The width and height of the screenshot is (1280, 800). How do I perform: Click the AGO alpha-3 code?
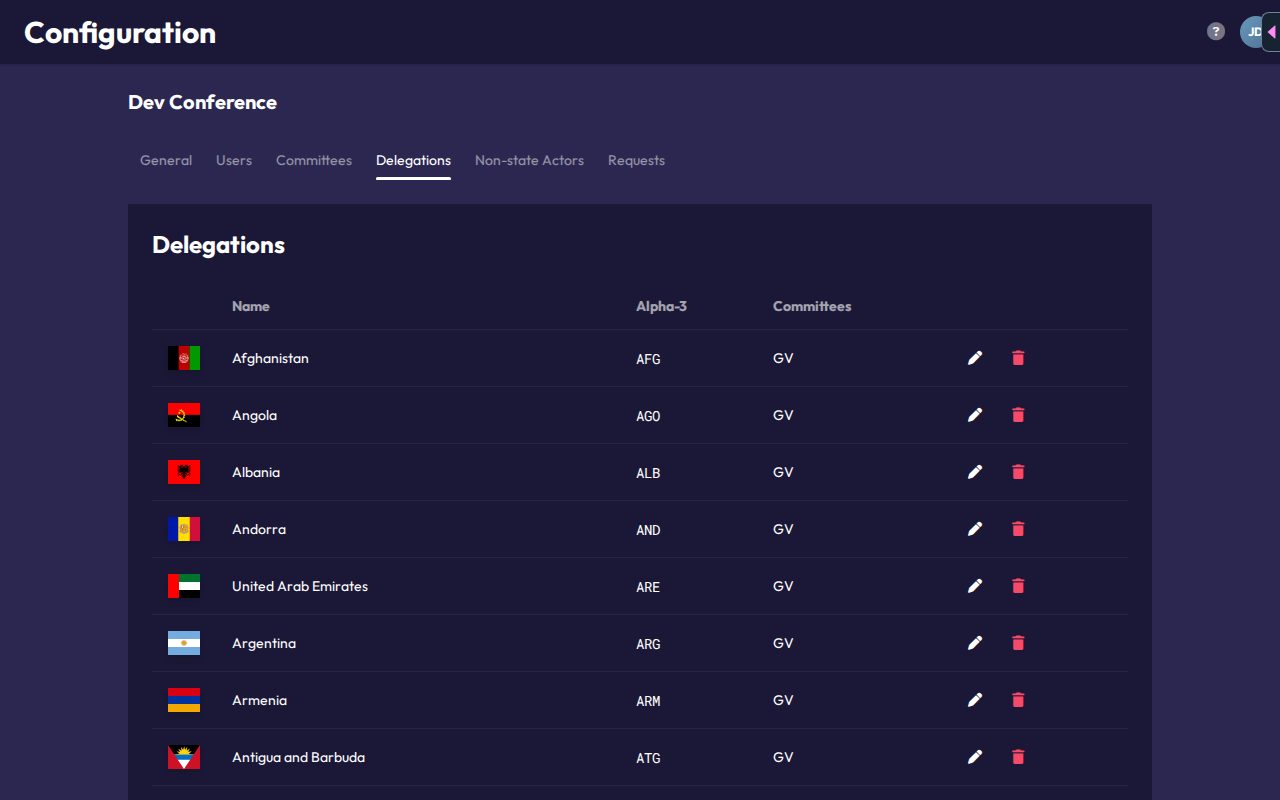[648, 416]
